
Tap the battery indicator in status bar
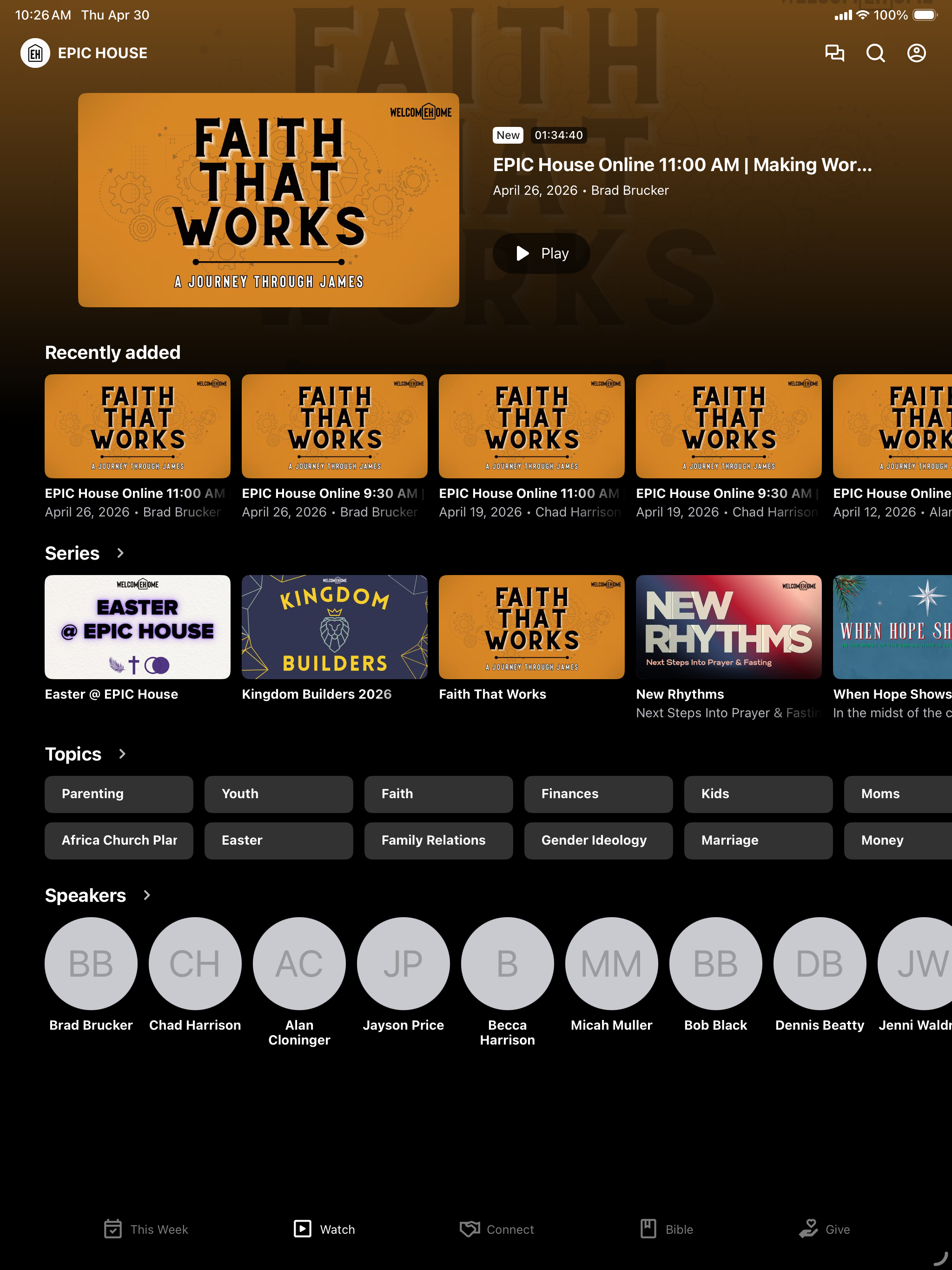tap(925, 15)
